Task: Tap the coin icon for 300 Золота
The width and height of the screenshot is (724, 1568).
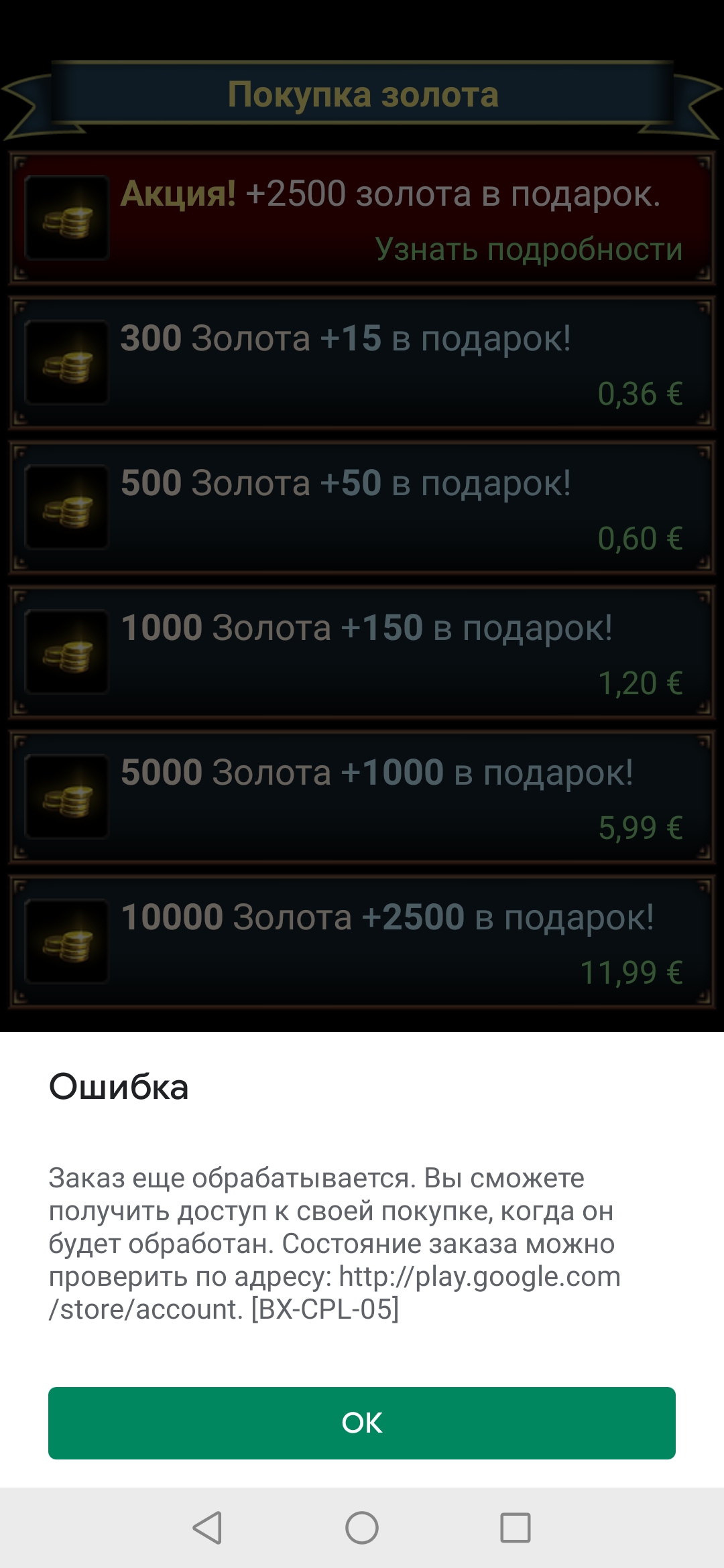Action: 67,363
